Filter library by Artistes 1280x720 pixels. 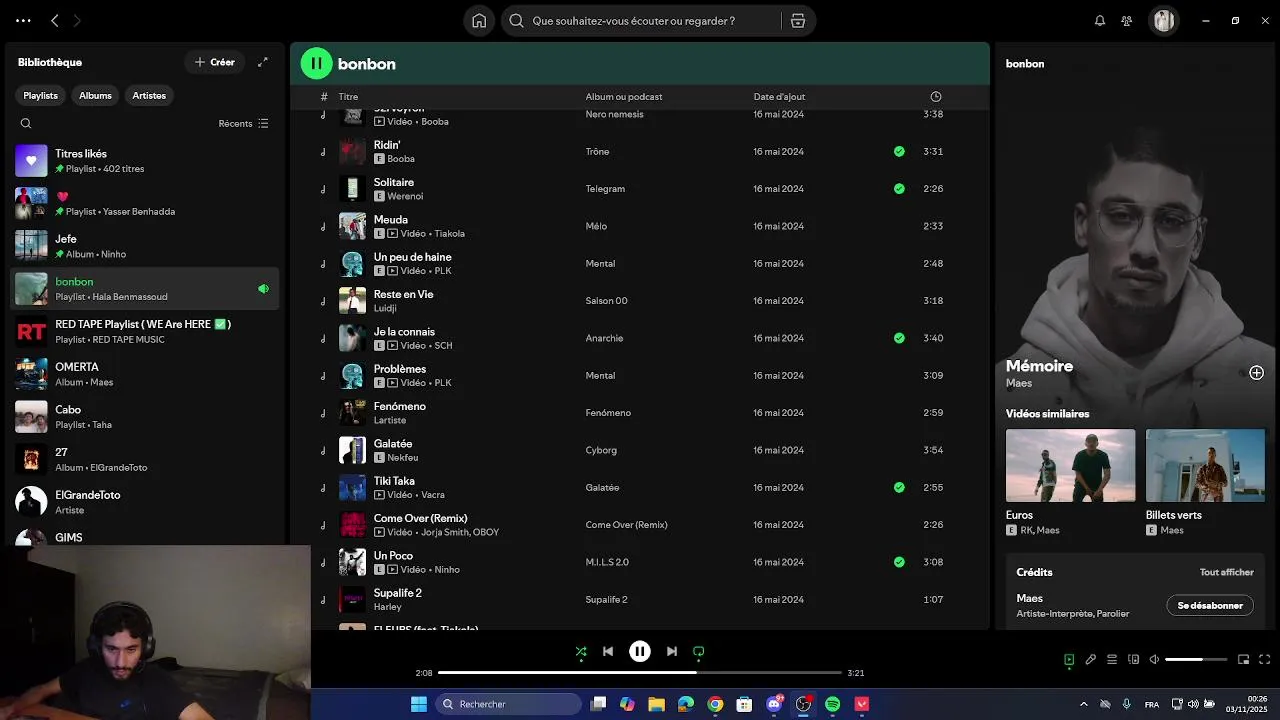[x=149, y=96]
